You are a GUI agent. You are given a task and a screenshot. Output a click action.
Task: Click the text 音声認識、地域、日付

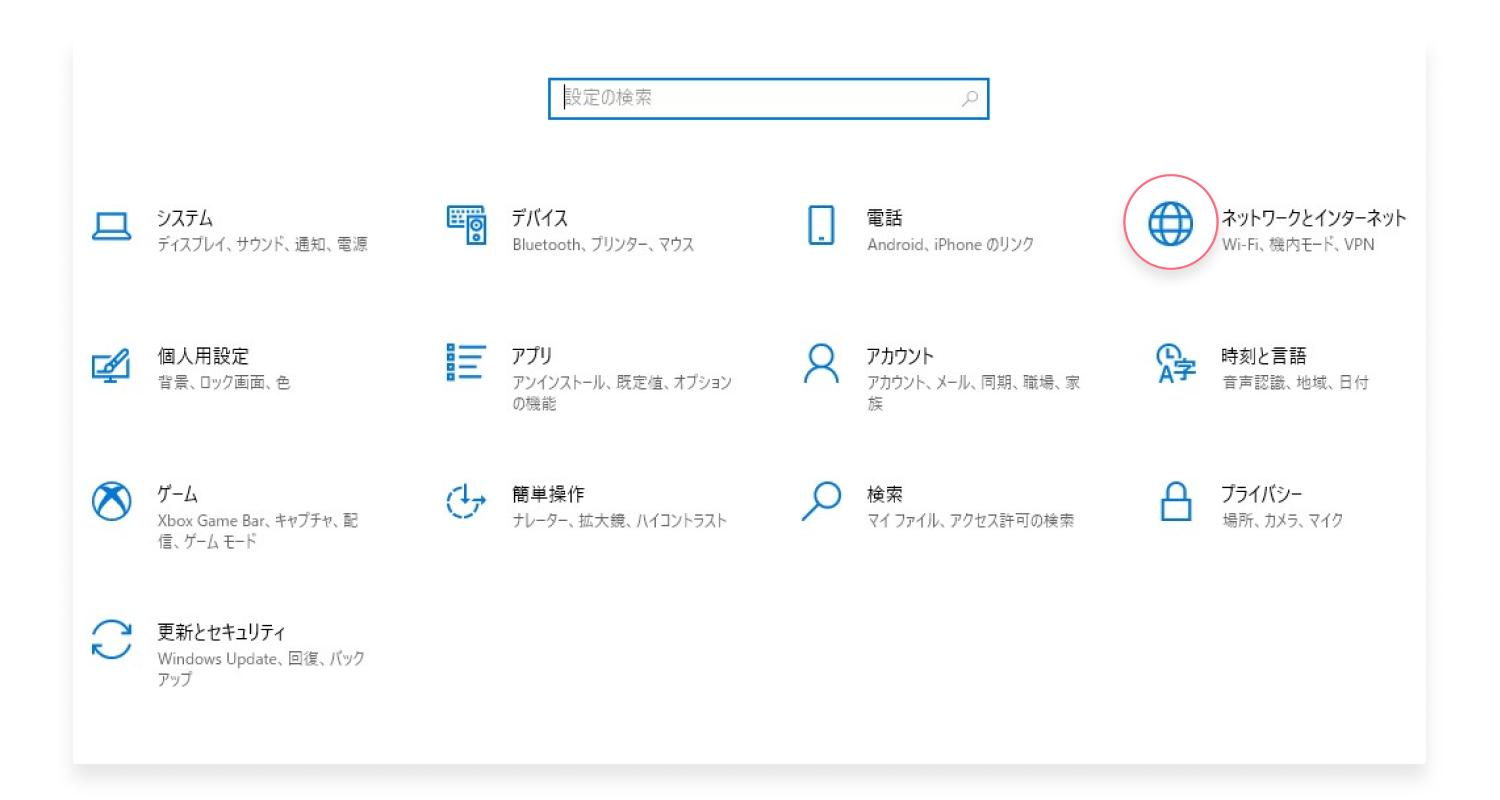coord(1295,382)
